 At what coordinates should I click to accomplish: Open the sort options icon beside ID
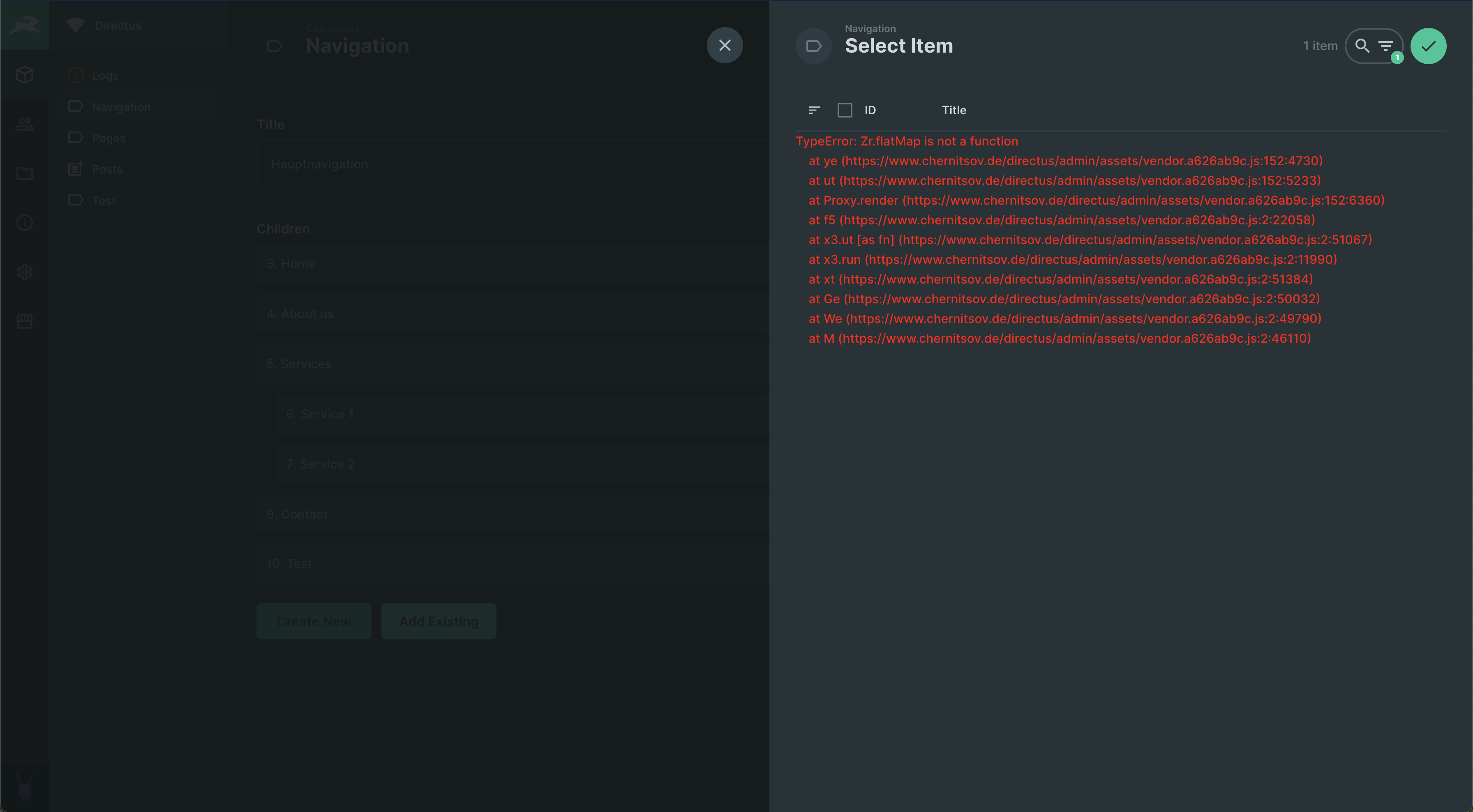pos(814,110)
